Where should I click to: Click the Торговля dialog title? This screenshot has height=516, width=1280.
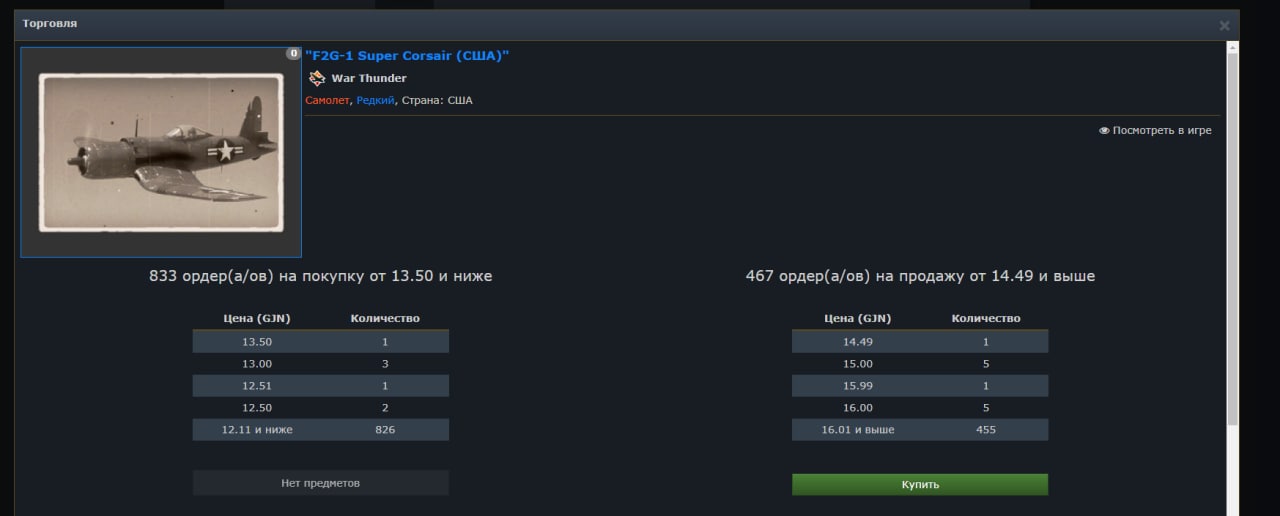[50, 23]
